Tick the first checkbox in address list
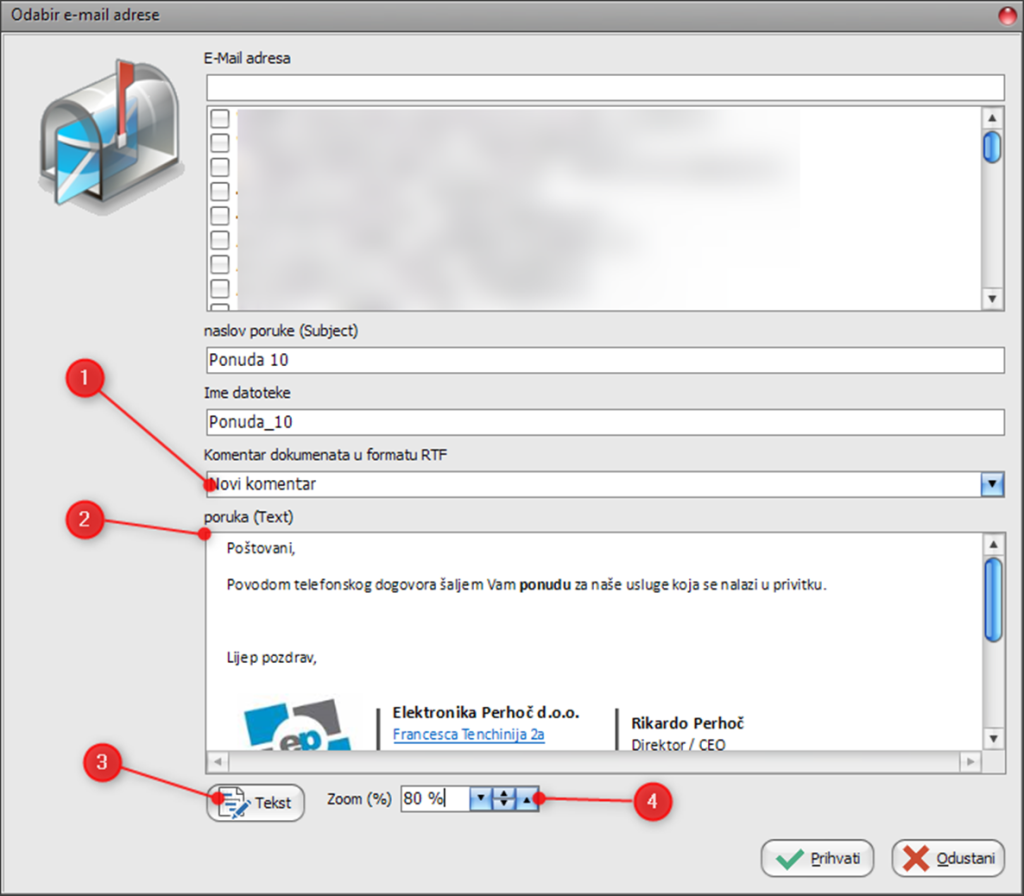The height and width of the screenshot is (896, 1024). tap(220, 119)
